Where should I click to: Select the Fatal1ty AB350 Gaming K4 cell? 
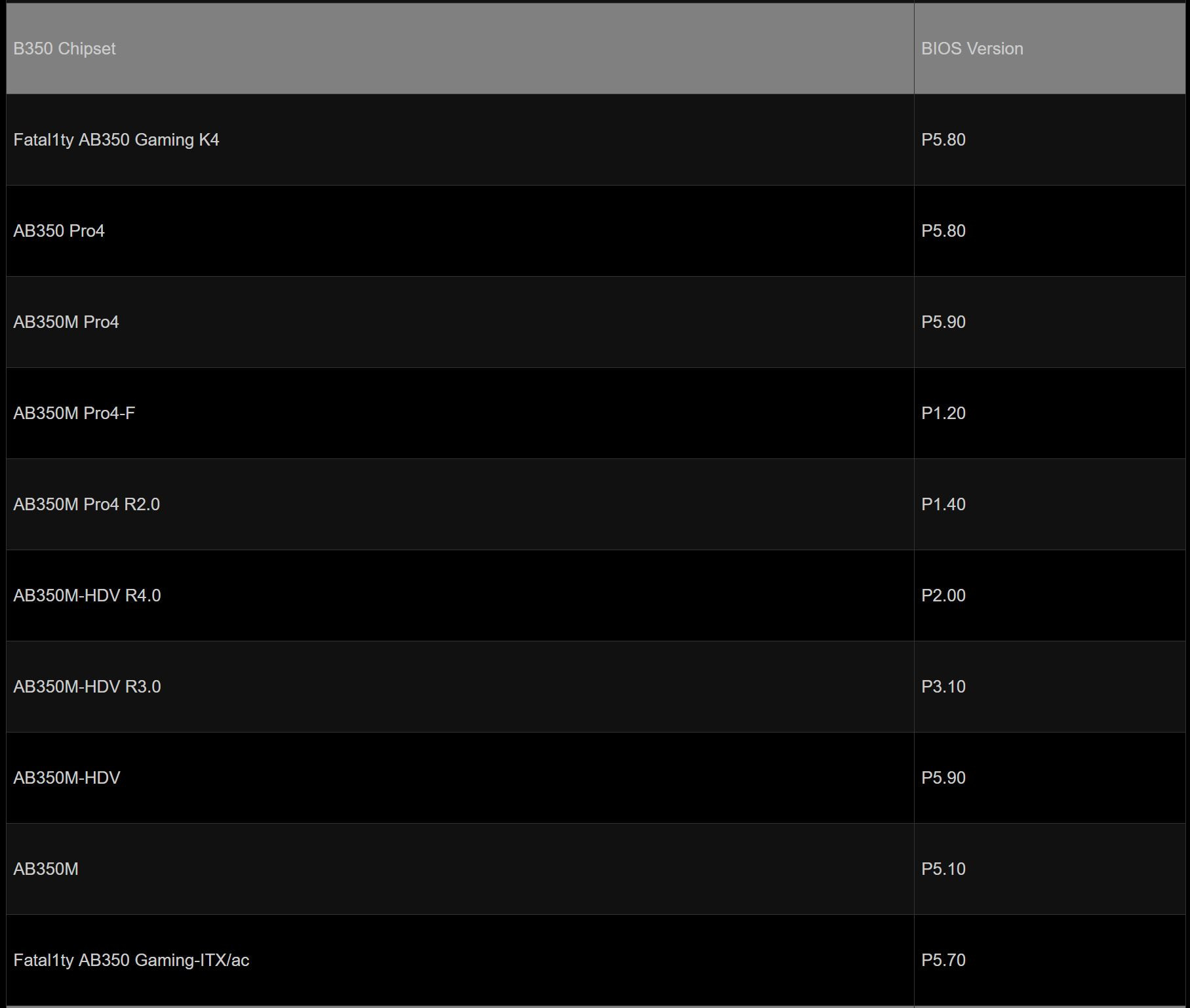(116, 140)
